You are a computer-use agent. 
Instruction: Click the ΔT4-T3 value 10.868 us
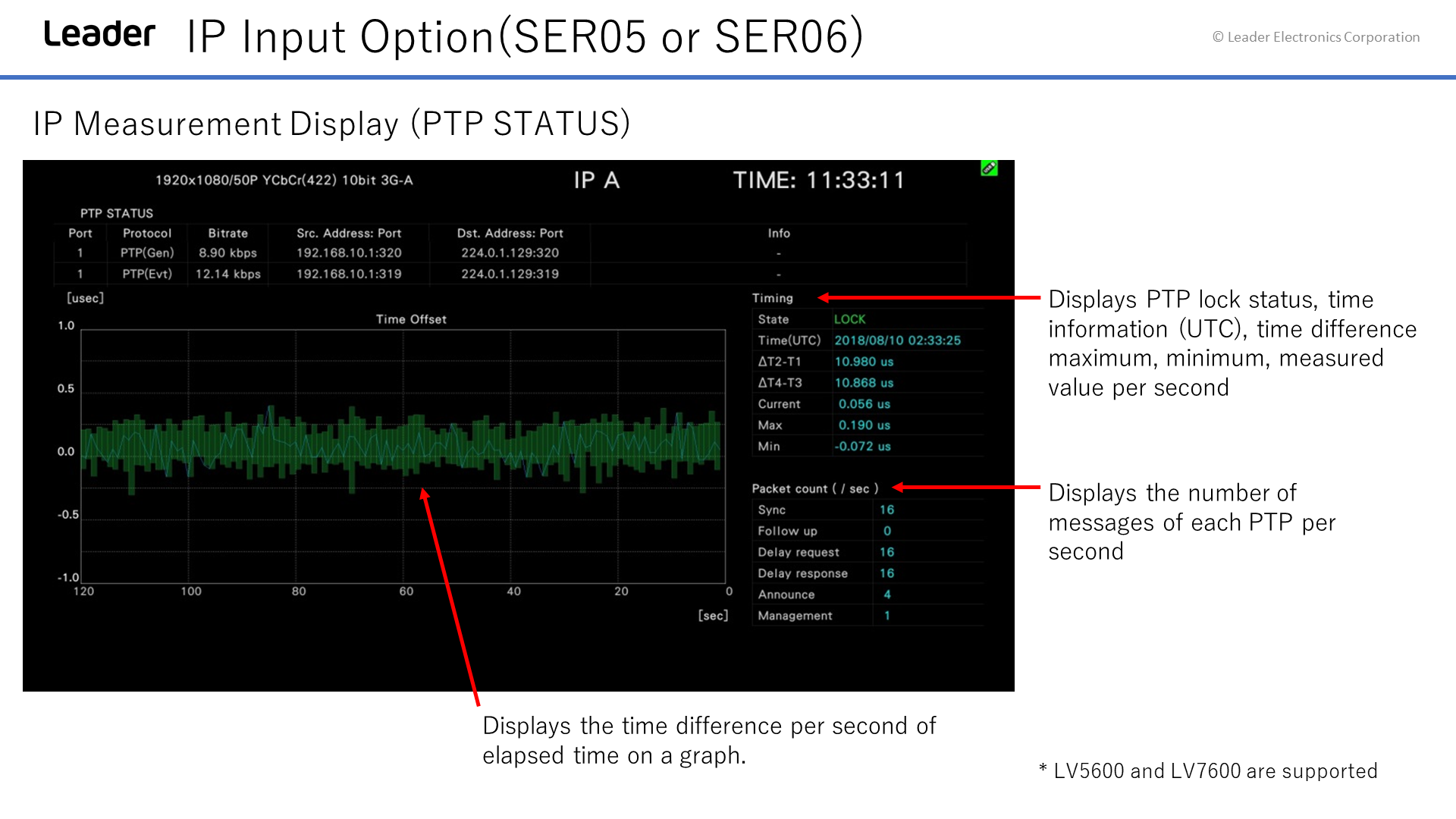click(864, 383)
